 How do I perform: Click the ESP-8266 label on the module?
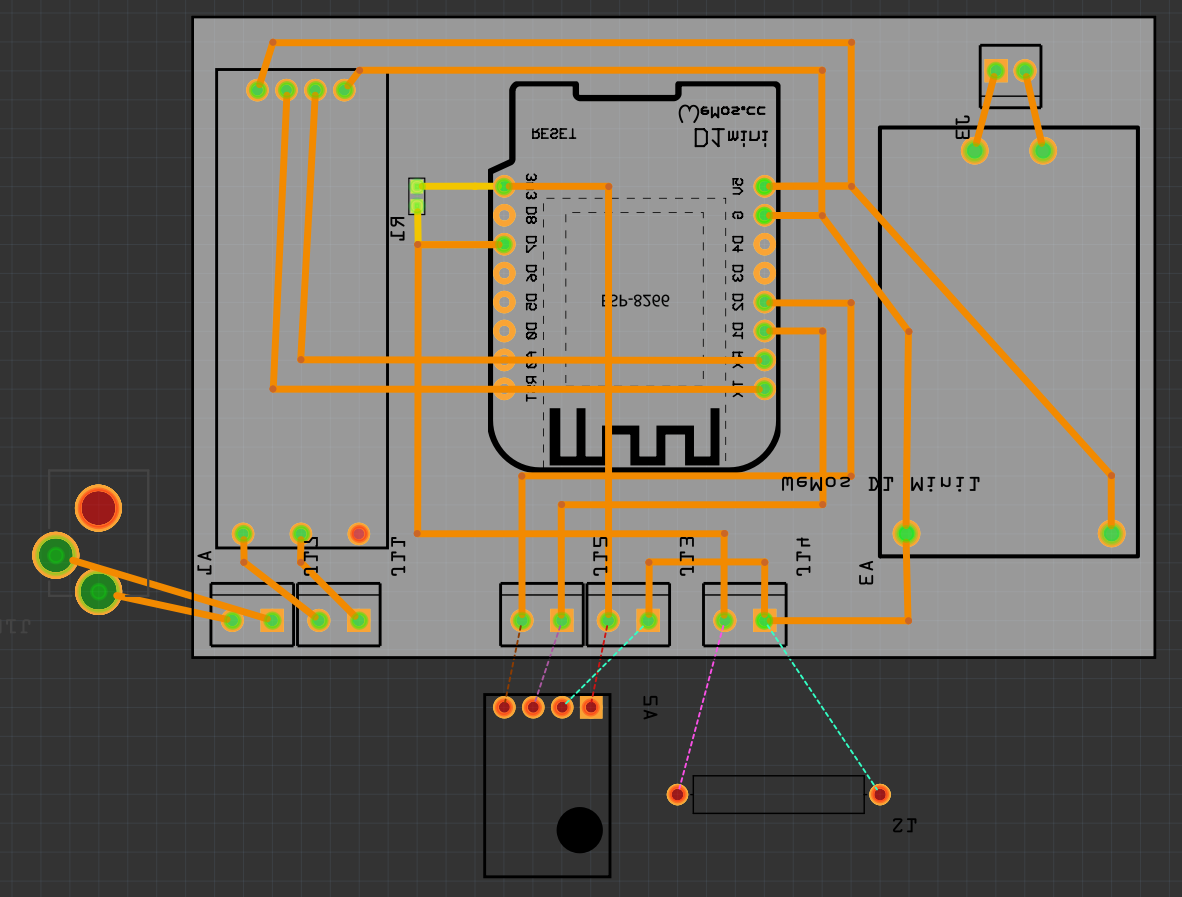pos(635,300)
